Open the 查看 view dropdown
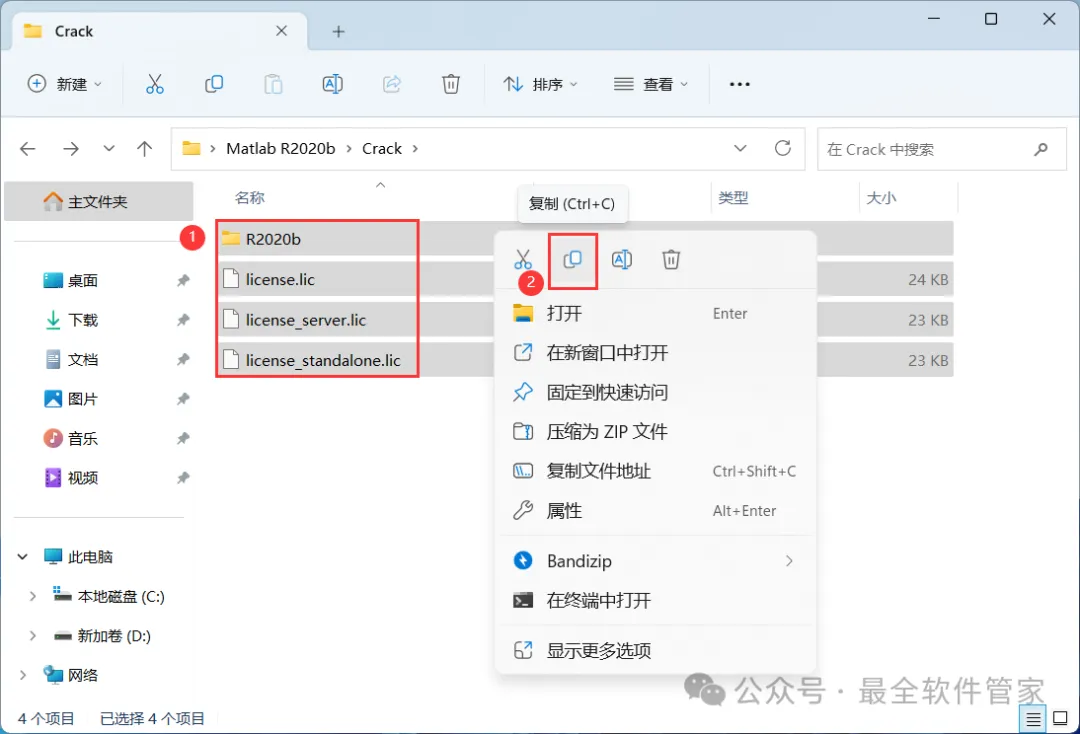 click(650, 84)
